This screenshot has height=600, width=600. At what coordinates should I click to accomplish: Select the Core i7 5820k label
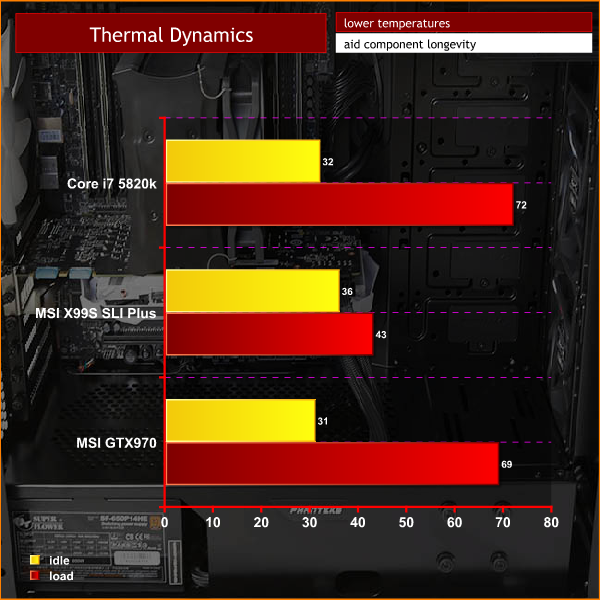pos(112,184)
